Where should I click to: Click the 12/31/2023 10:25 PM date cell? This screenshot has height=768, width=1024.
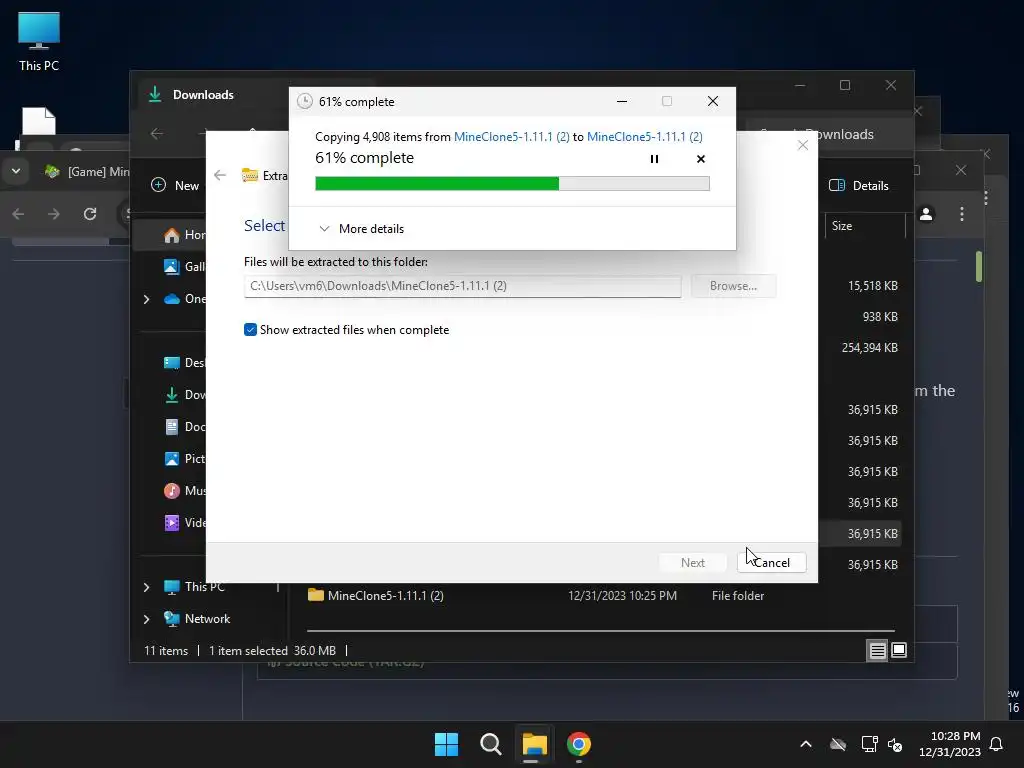622,596
